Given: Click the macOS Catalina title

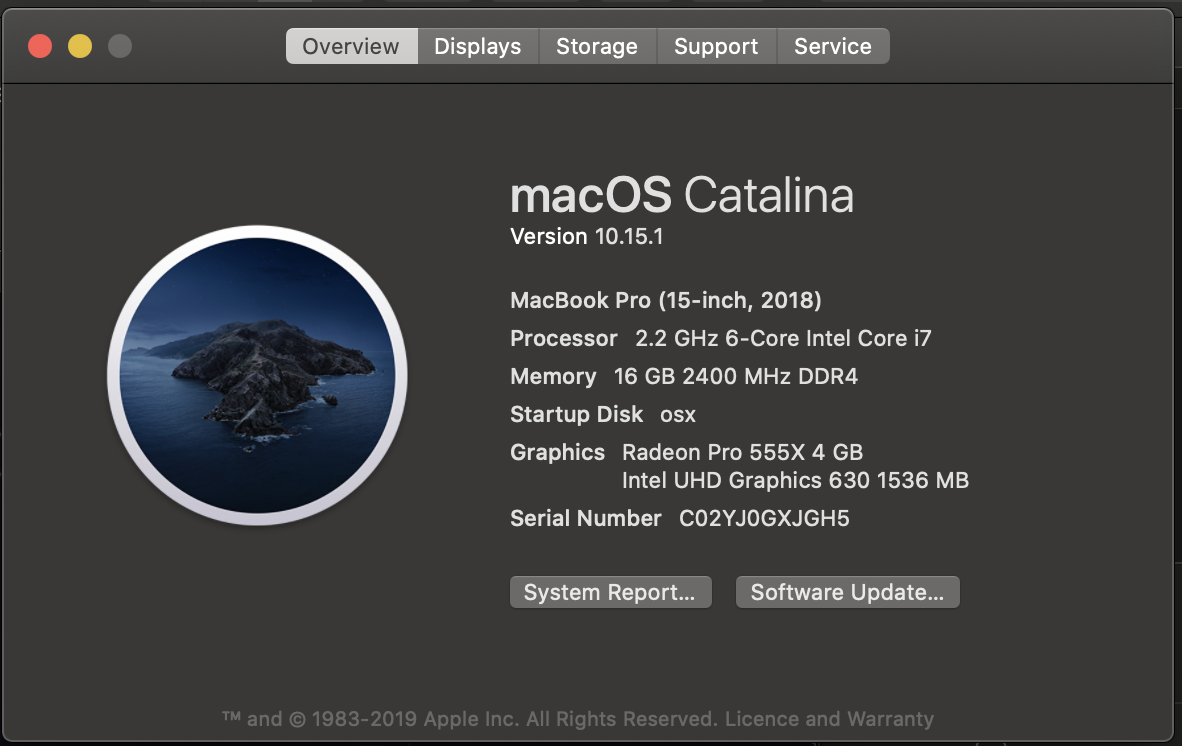Looking at the screenshot, I should (x=682, y=195).
